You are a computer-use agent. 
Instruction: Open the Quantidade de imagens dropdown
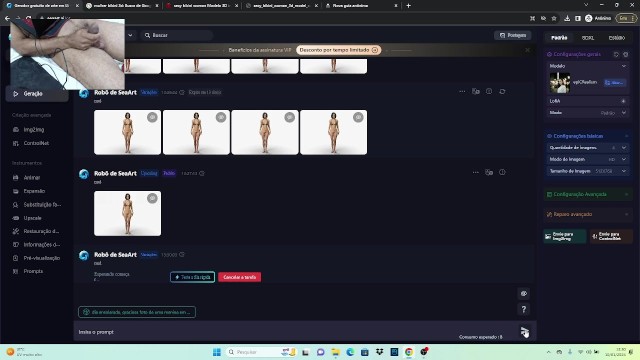[x=588, y=148]
